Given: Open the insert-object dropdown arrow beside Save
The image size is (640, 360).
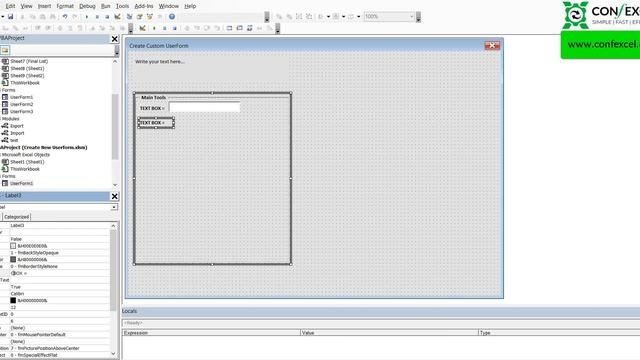Looking at the screenshot, I should 2,17.
